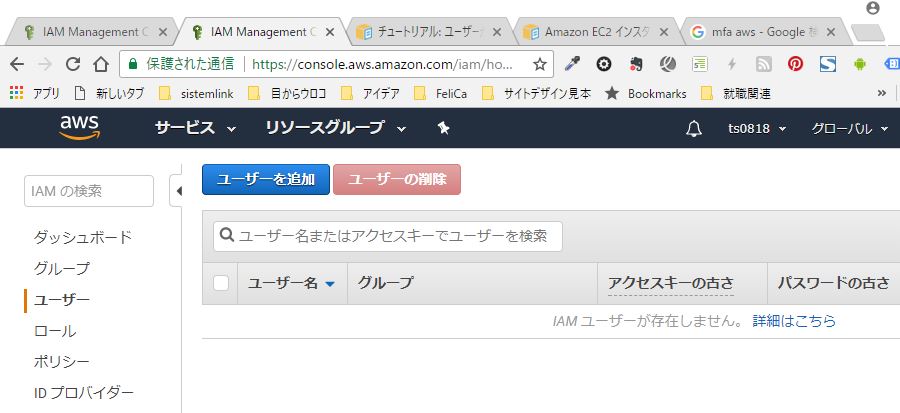Click the Evernote elephant extension
This screenshot has height=413, width=900.
click(x=635, y=64)
